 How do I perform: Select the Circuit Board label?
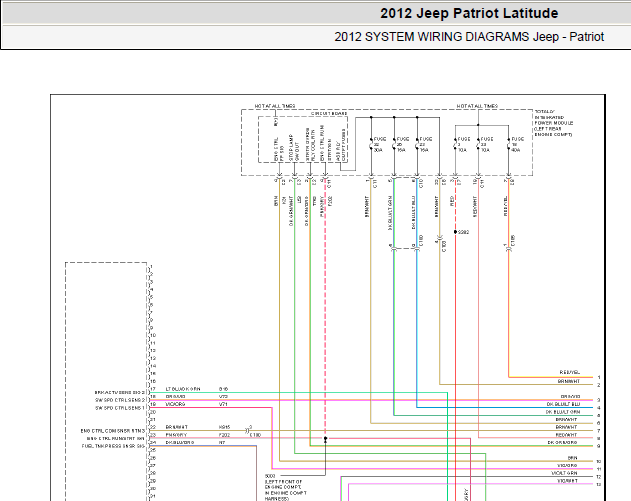click(x=329, y=113)
